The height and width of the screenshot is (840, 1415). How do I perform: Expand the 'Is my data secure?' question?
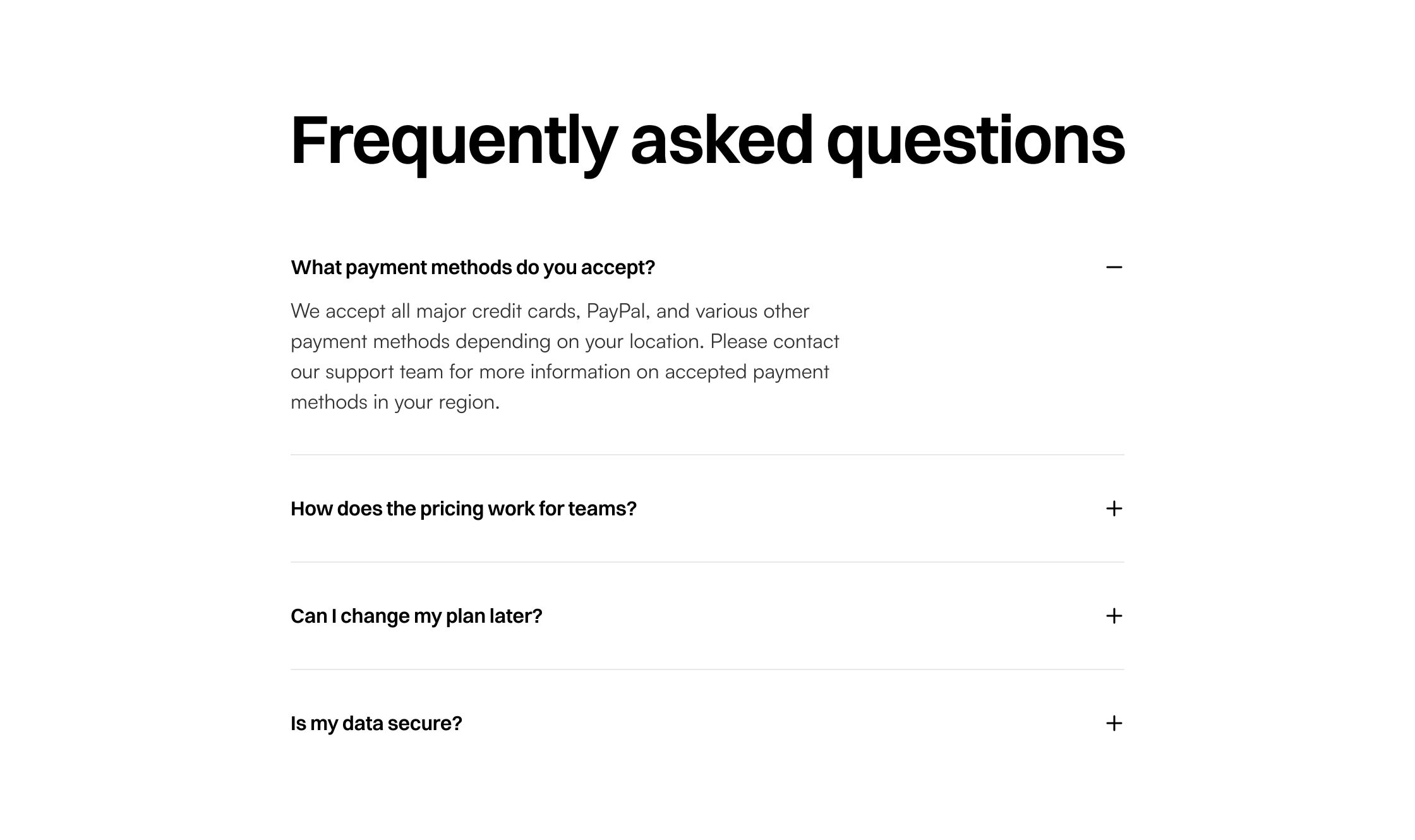click(707, 723)
